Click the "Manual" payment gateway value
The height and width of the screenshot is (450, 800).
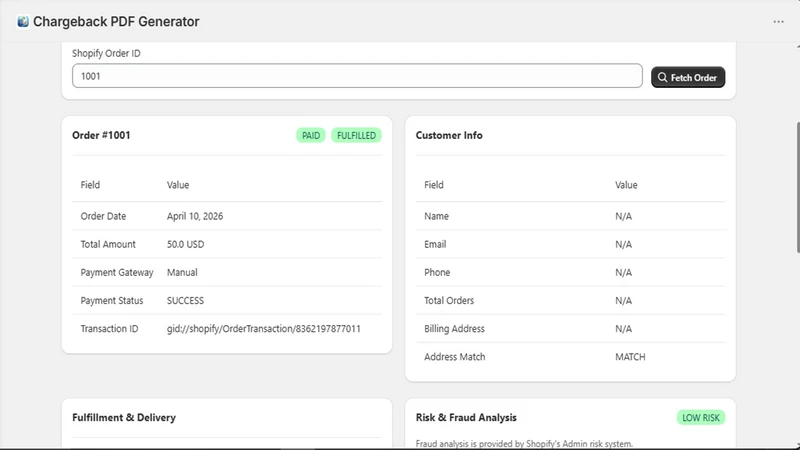click(182, 272)
